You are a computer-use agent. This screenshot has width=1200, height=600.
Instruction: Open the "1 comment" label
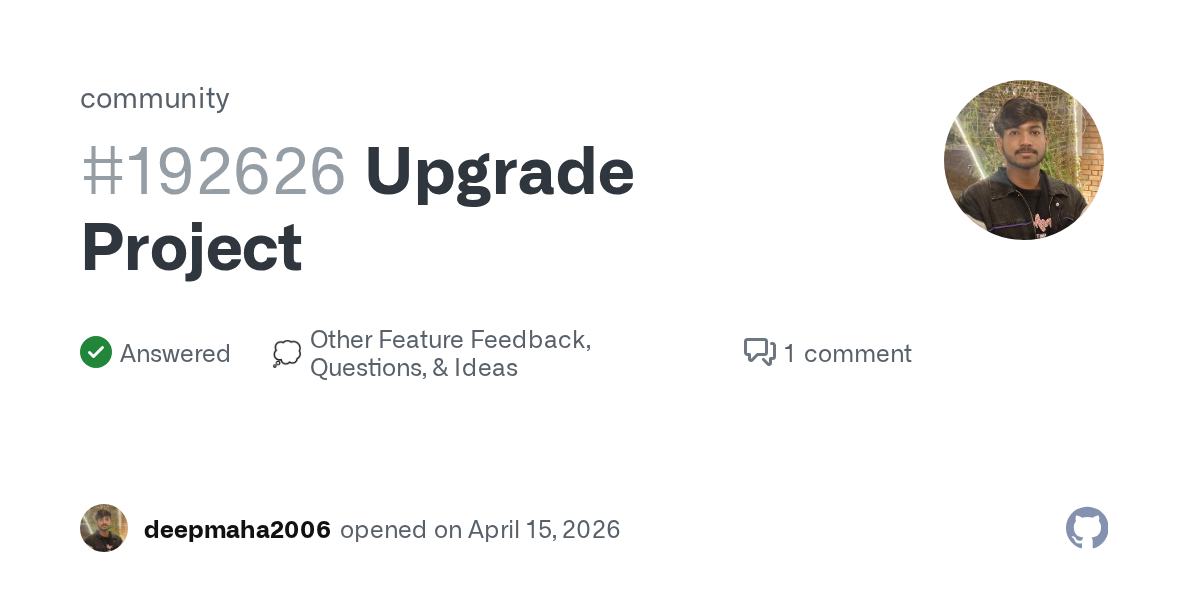click(x=847, y=354)
